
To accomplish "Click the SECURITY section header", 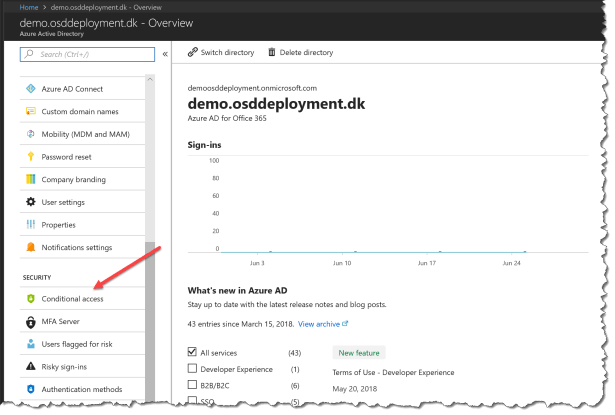I will (x=37, y=277).
